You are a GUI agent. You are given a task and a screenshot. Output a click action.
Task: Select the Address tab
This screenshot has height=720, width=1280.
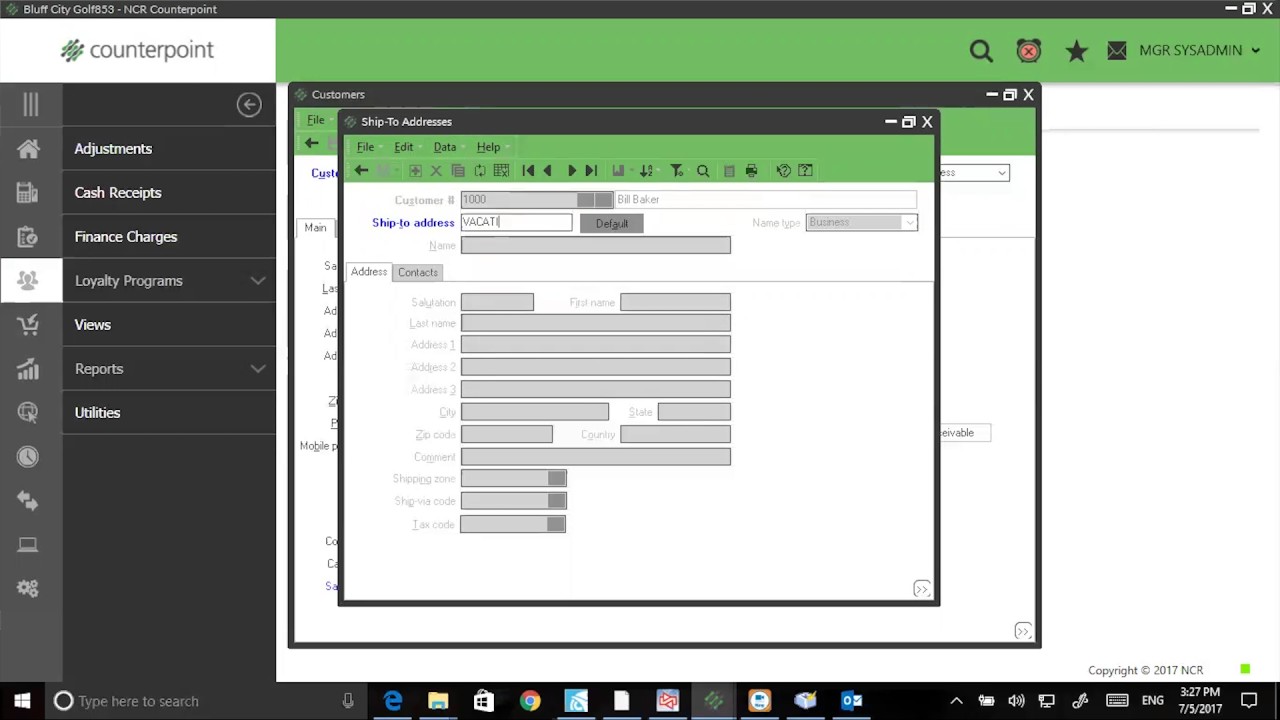click(369, 272)
